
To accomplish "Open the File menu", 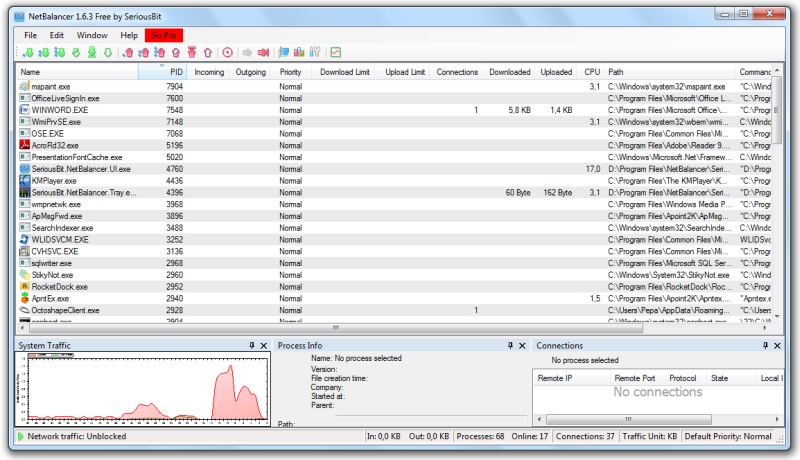I will coord(31,35).
